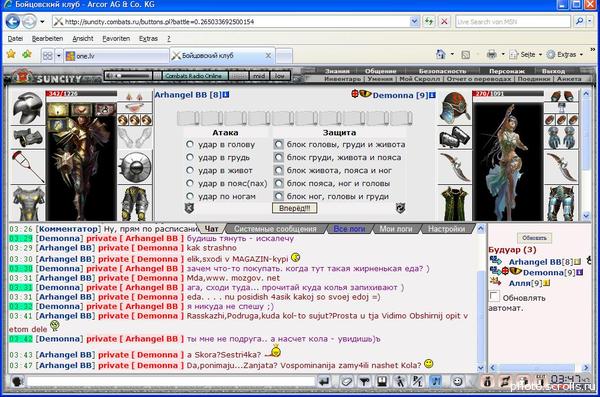The image size is (600, 397).
Task: Click Demonna's blue gloves slot
Action: [x=561, y=138]
